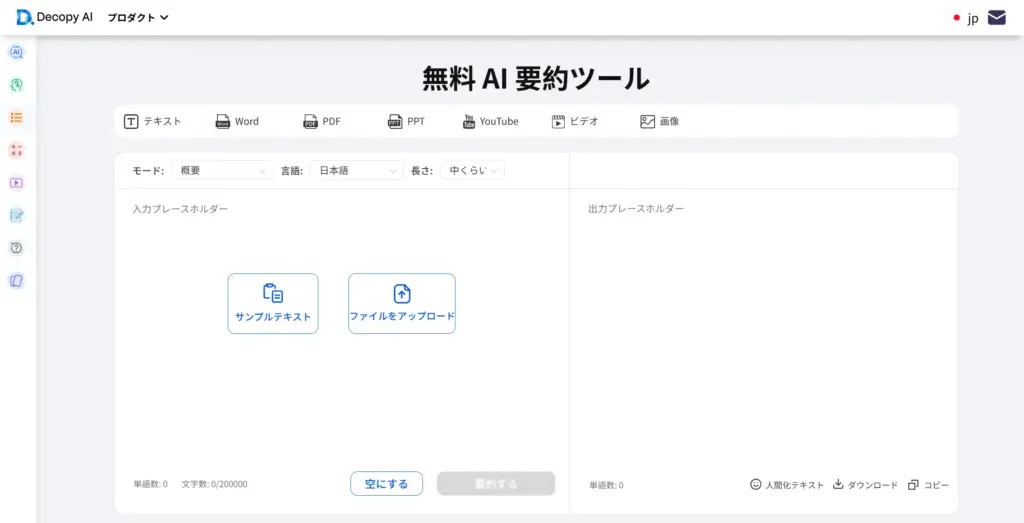Open the flashcards icon in sidebar
This screenshot has width=1024, height=523.
16,281
